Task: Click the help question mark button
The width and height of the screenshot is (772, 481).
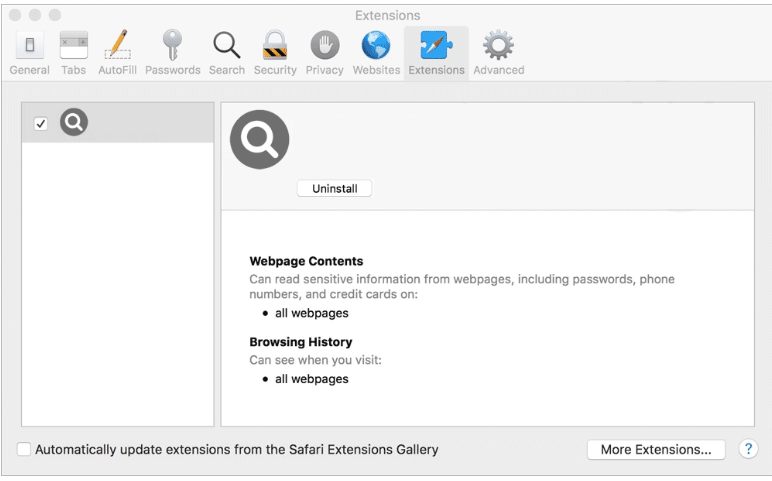Action: [748, 449]
